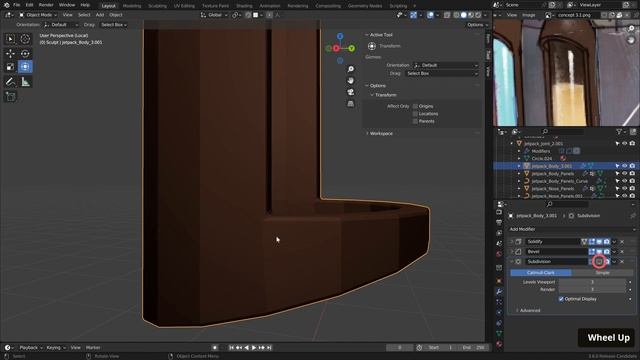
Task: Select the Cursor tool
Action: click(x=25, y=39)
